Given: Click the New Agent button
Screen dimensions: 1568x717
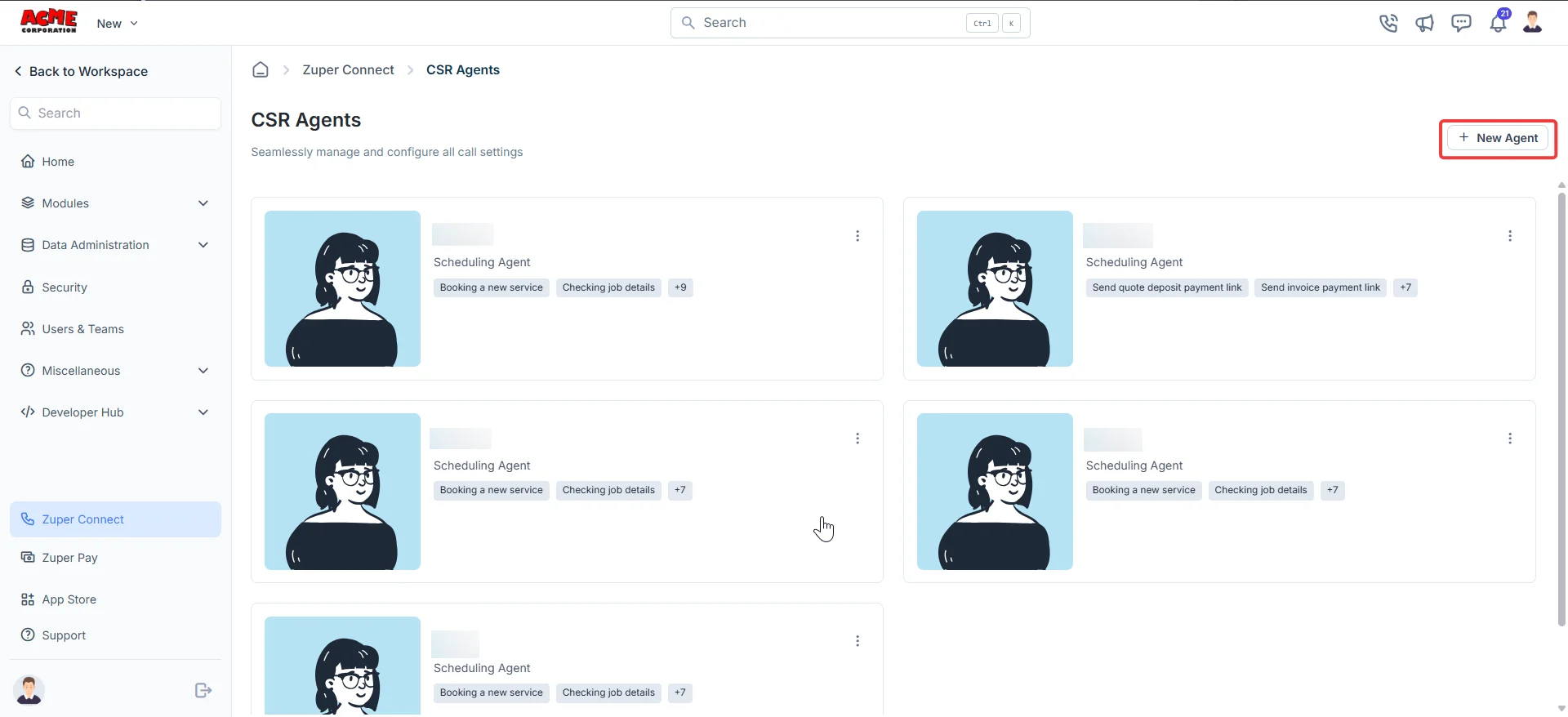Looking at the screenshot, I should point(1498,138).
